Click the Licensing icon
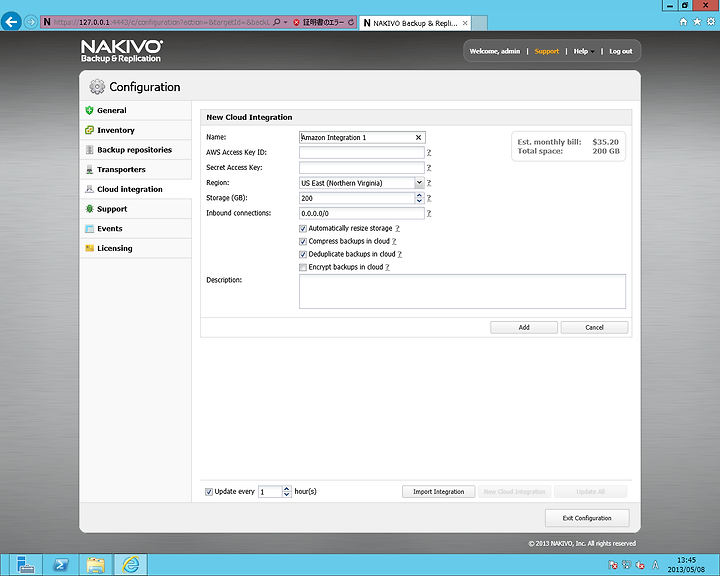This screenshot has width=720, height=576. (x=90, y=248)
